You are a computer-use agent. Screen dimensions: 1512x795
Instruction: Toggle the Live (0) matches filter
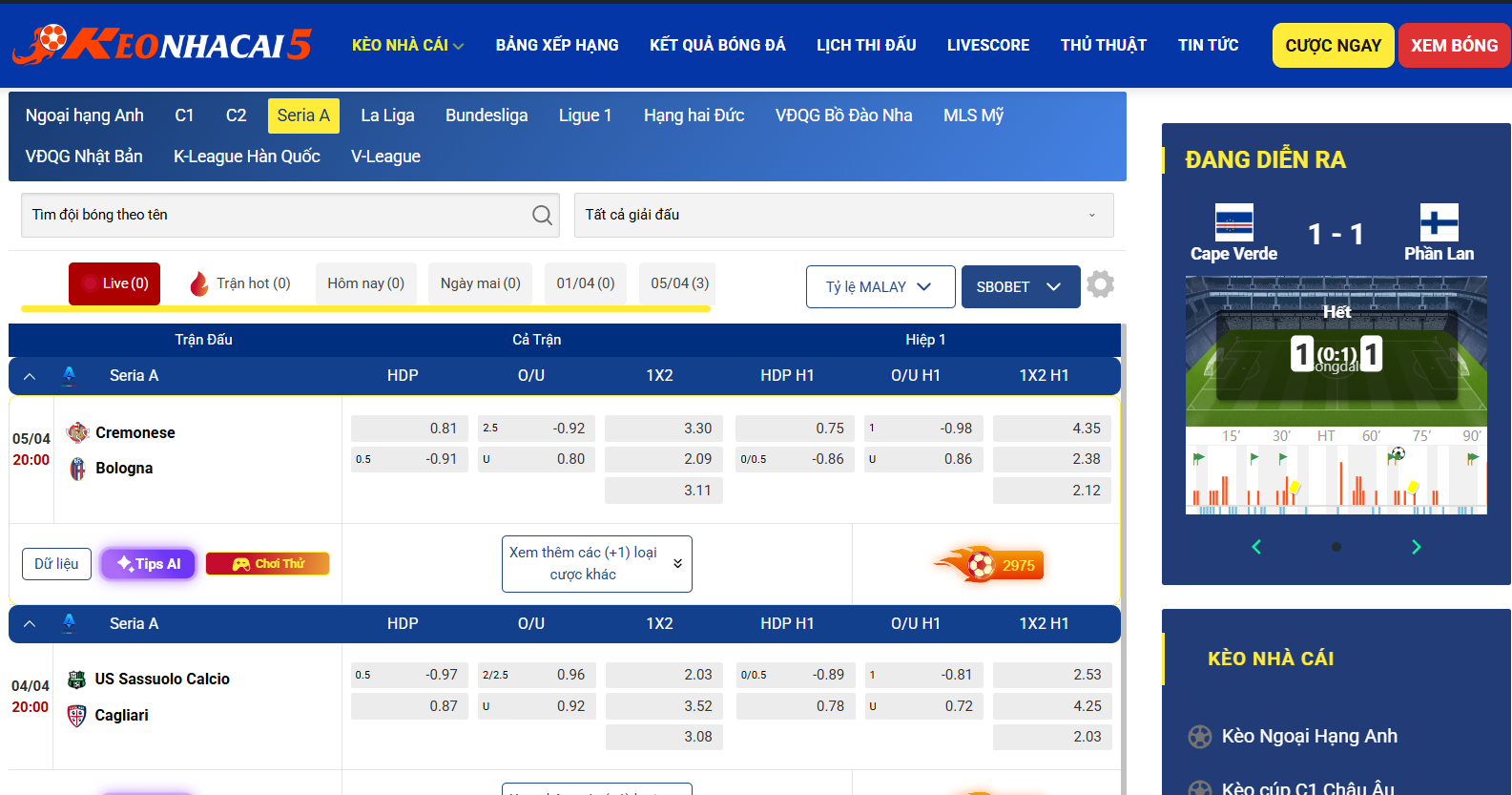(x=114, y=283)
